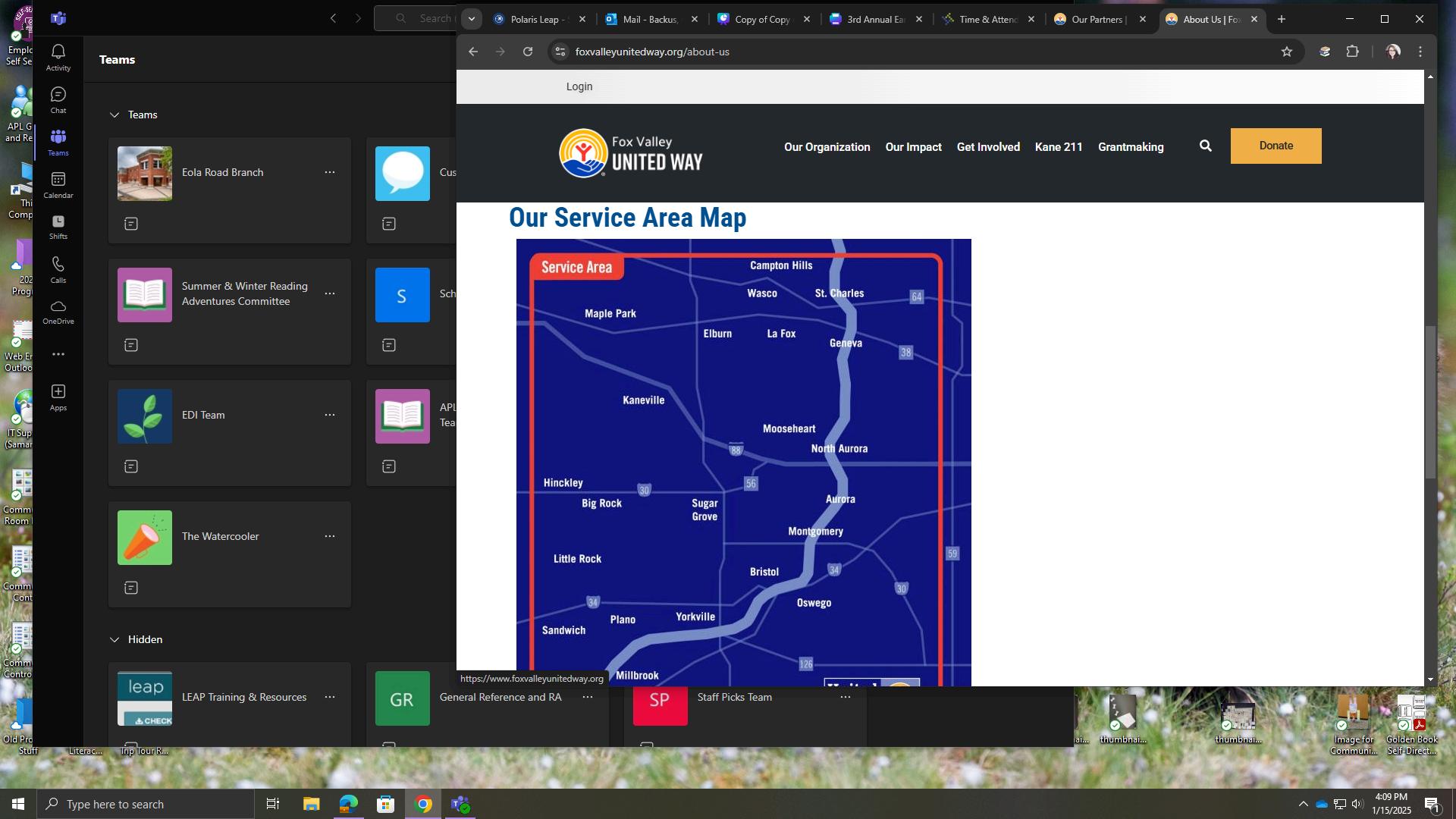Screen dimensions: 1456x819
Task: Bookmark this page with star icon
Action: click(1286, 52)
